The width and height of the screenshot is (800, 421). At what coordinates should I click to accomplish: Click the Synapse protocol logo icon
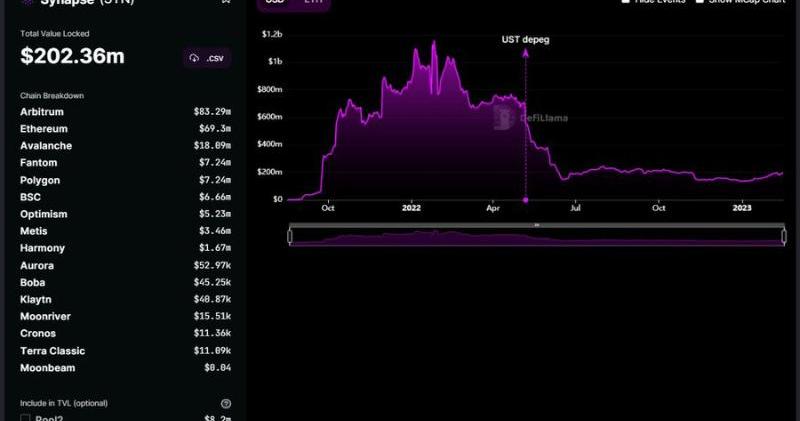27,3
